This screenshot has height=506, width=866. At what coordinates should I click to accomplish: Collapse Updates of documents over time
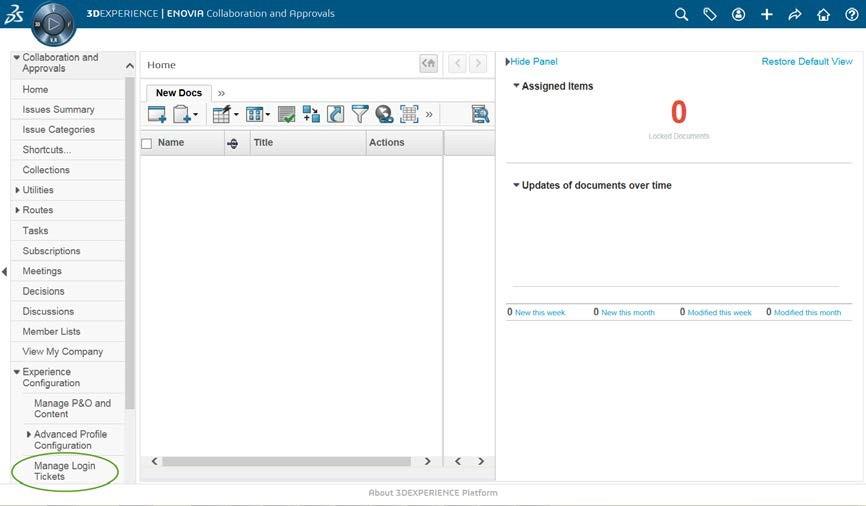pos(516,185)
